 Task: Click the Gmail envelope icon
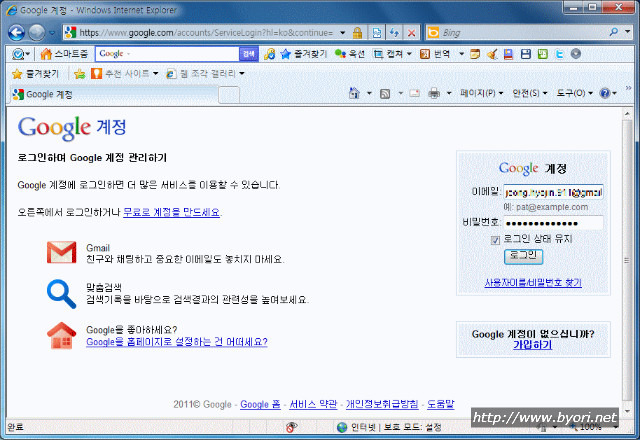(61, 252)
